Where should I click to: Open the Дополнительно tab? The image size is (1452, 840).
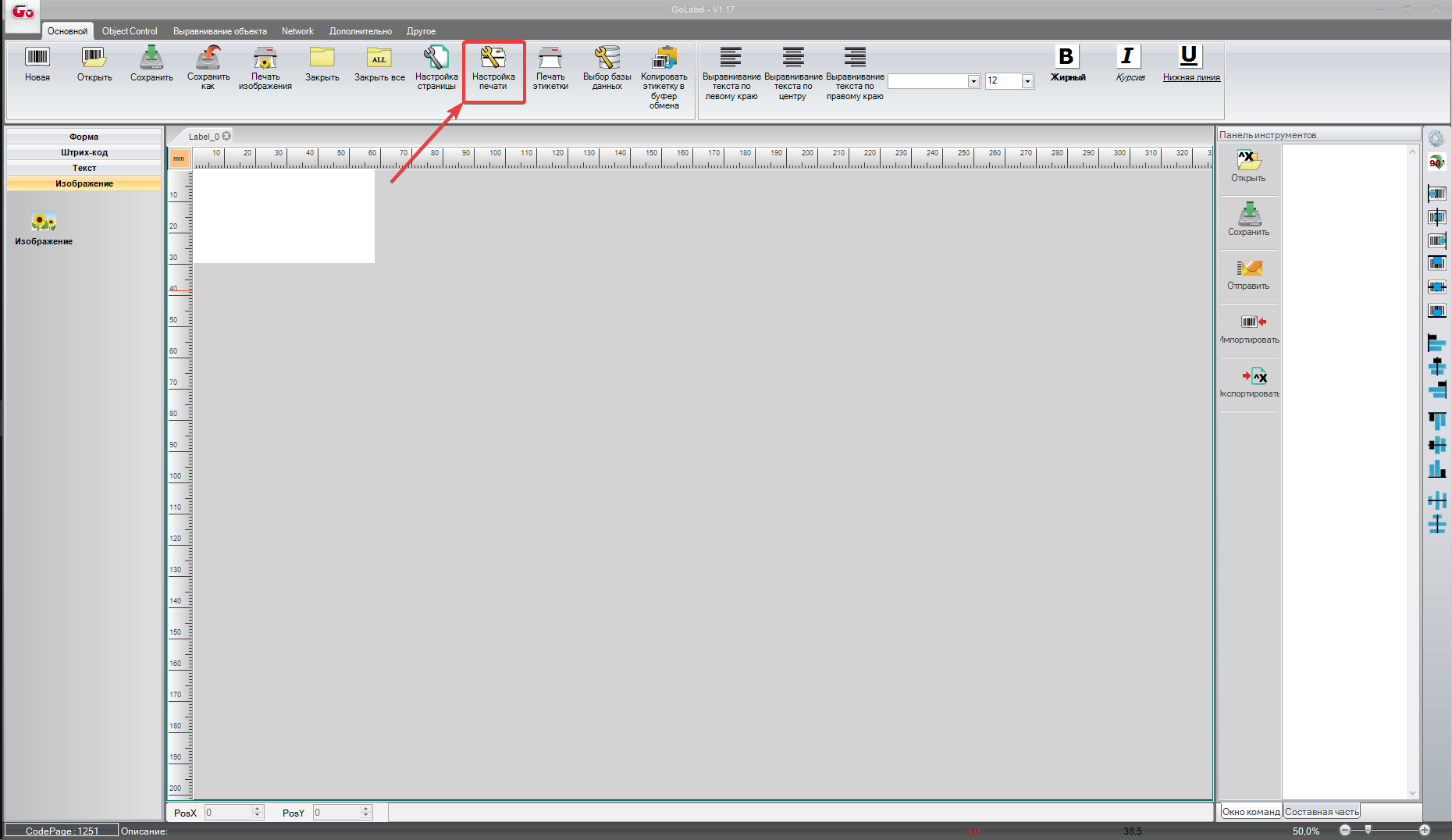[361, 31]
